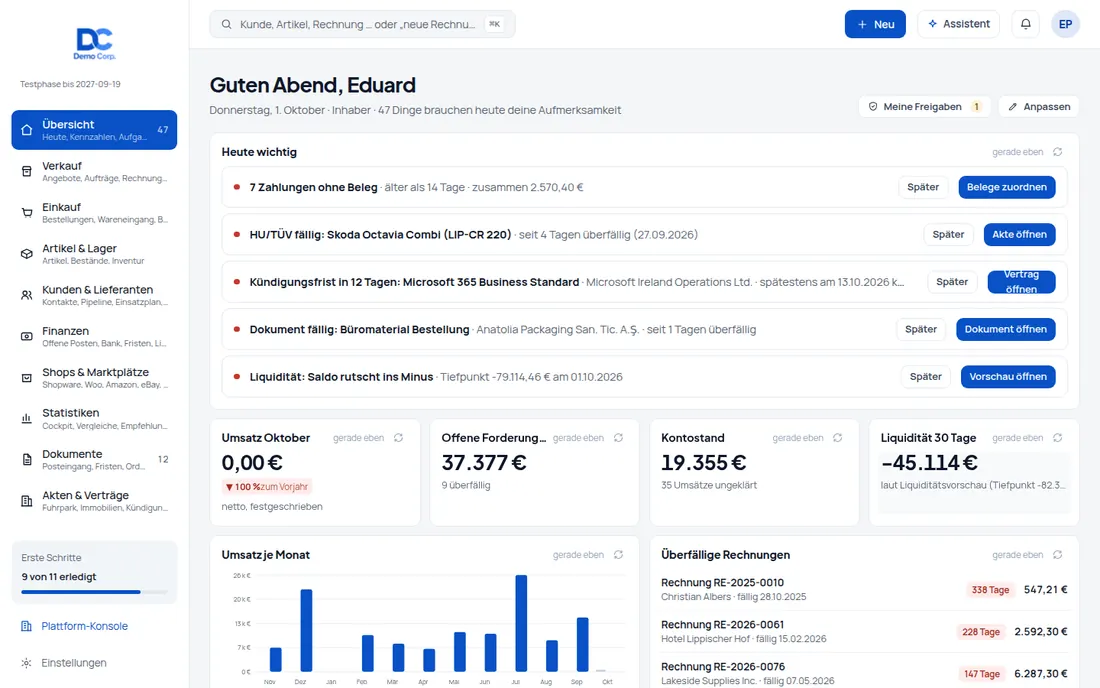Open Akten & Verträge section

pos(94,501)
